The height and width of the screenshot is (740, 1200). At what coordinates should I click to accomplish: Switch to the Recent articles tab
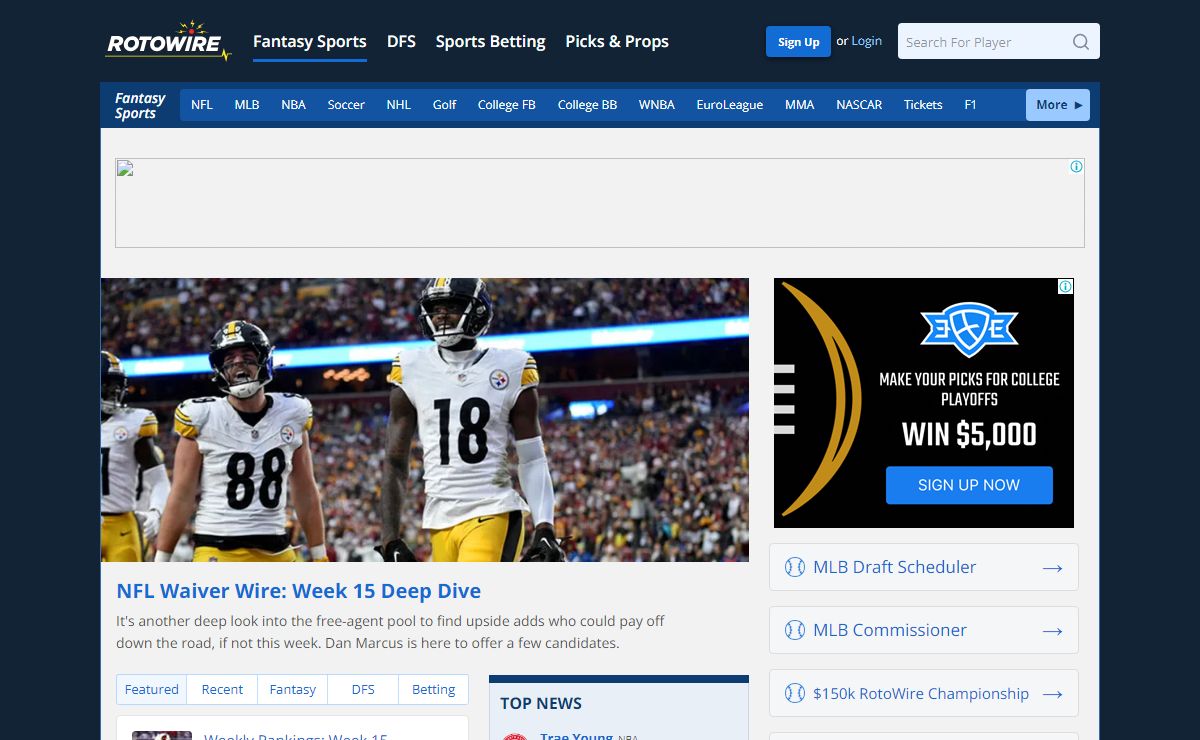pyautogui.click(x=222, y=690)
